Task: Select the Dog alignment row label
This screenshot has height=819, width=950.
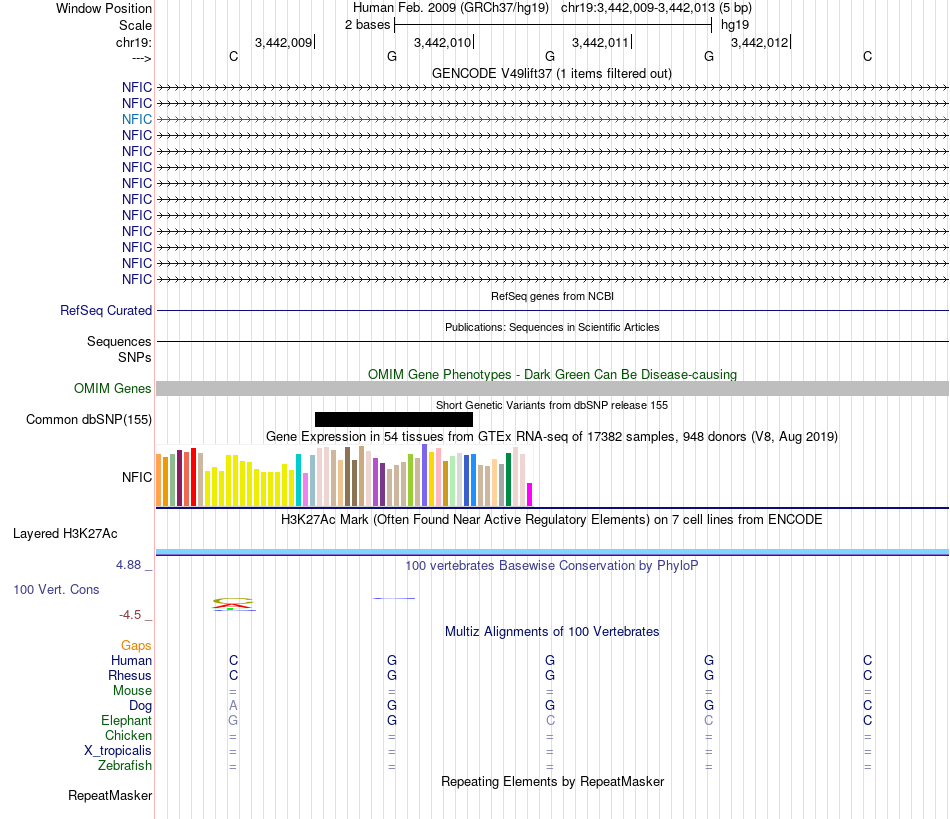Action: coord(141,706)
